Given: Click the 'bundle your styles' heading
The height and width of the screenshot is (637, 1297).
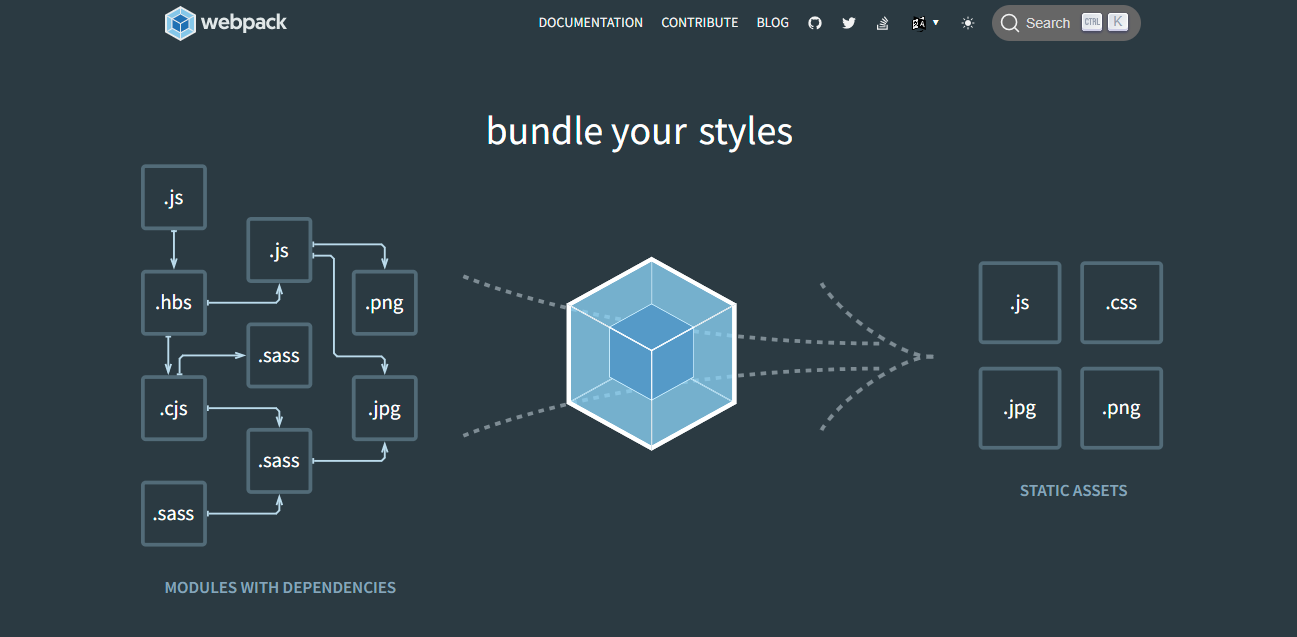Looking at the screenshot, I should point(640,131).
